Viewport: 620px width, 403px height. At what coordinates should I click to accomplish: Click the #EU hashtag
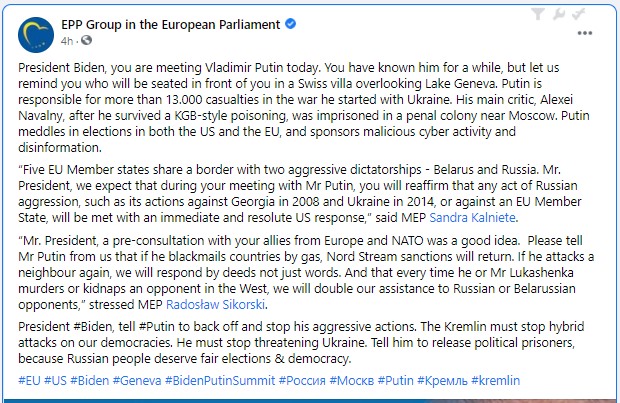coord(29,380)
